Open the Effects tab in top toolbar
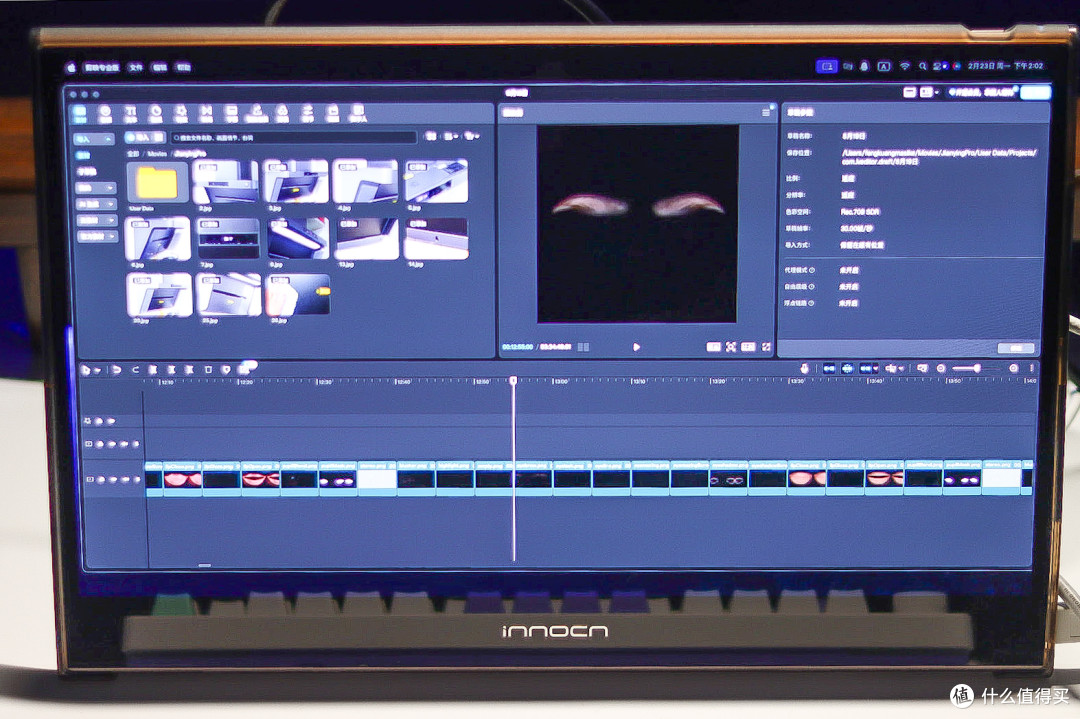 click(180, 114)
